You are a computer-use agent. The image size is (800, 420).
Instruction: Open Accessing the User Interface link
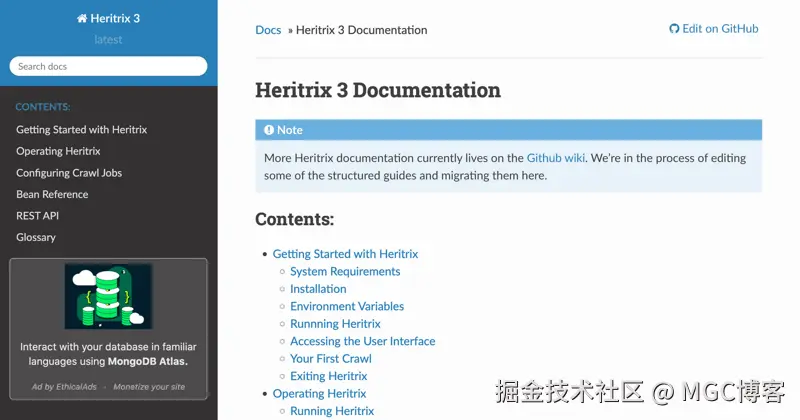(x=363, y=341)
